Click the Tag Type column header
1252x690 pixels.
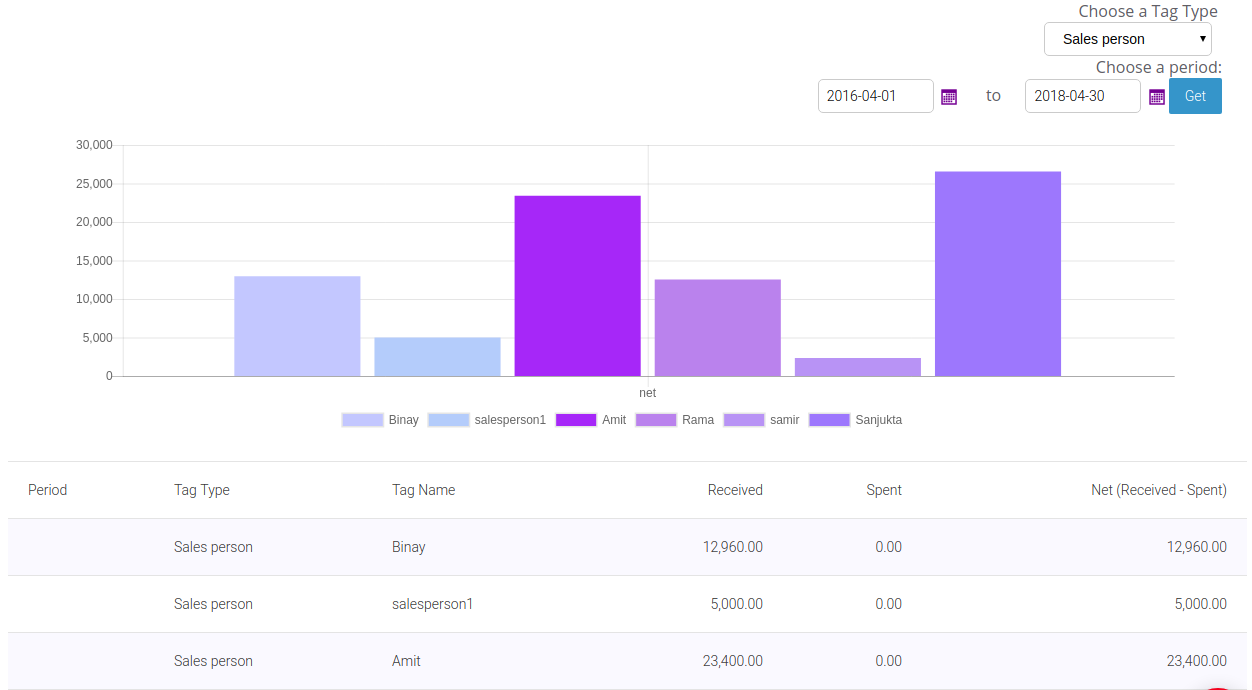[x=202, y=490]
